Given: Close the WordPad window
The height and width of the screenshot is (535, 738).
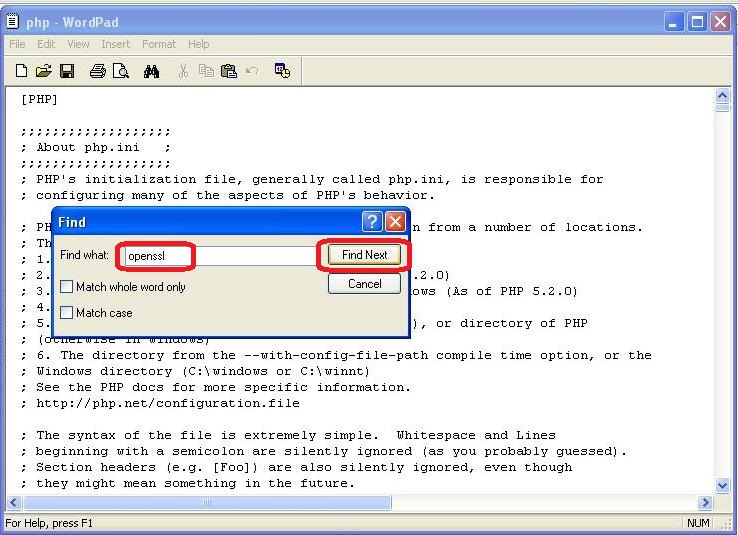Looking at the screenshot, I should tap(721, 22).
